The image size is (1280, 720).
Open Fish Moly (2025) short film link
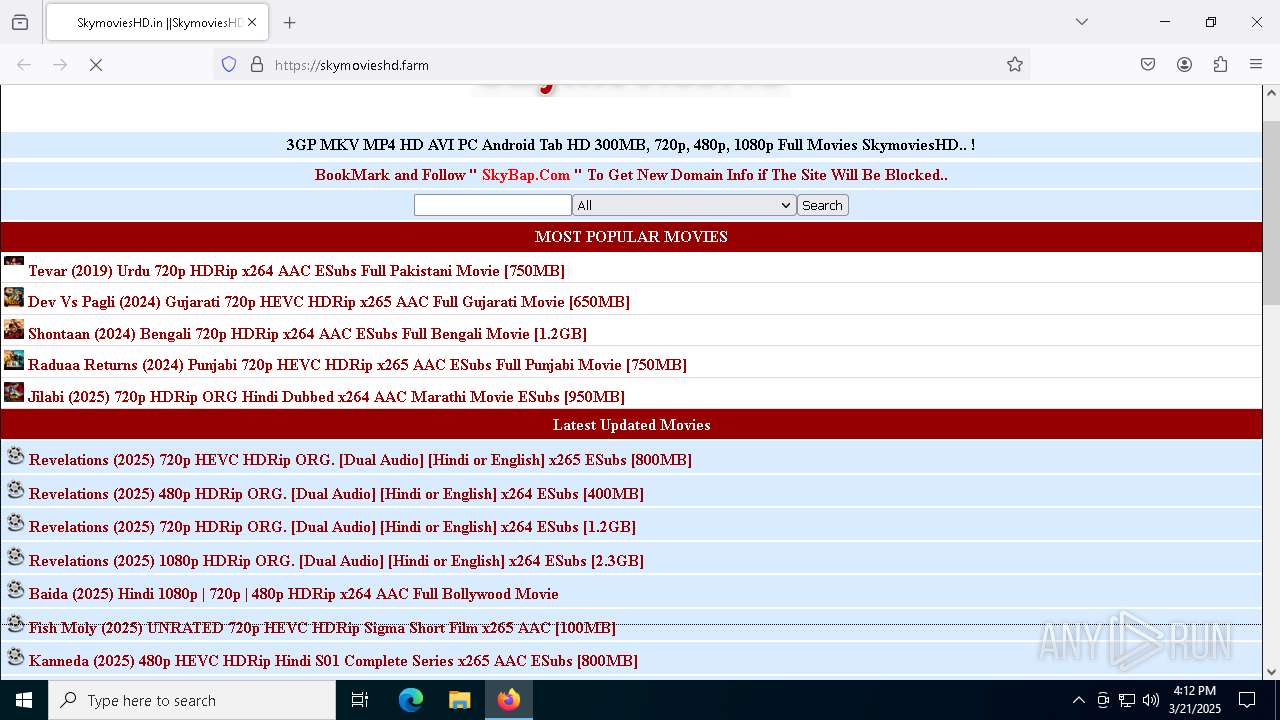tap(322, 628)
